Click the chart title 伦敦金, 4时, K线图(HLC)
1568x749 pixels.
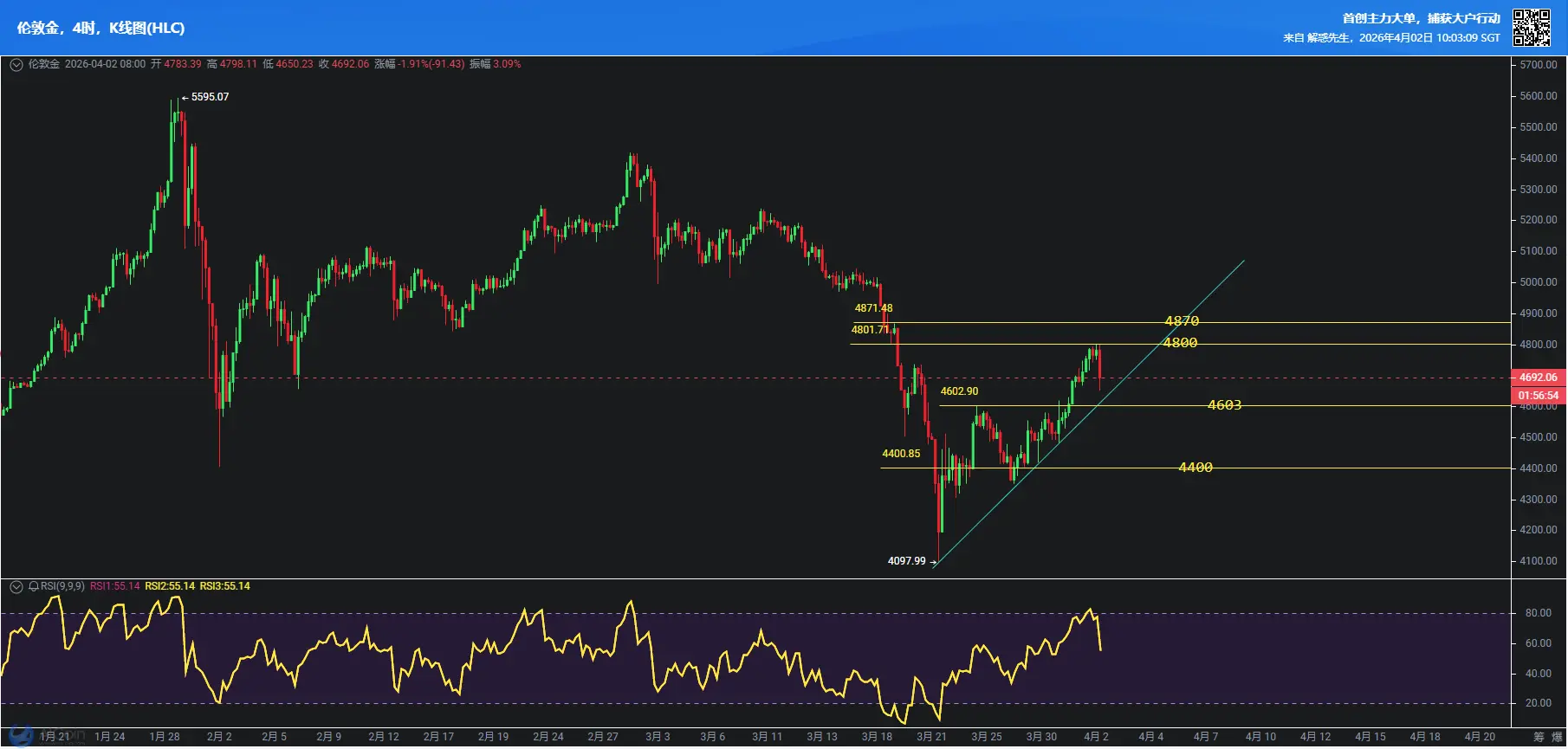100,28
